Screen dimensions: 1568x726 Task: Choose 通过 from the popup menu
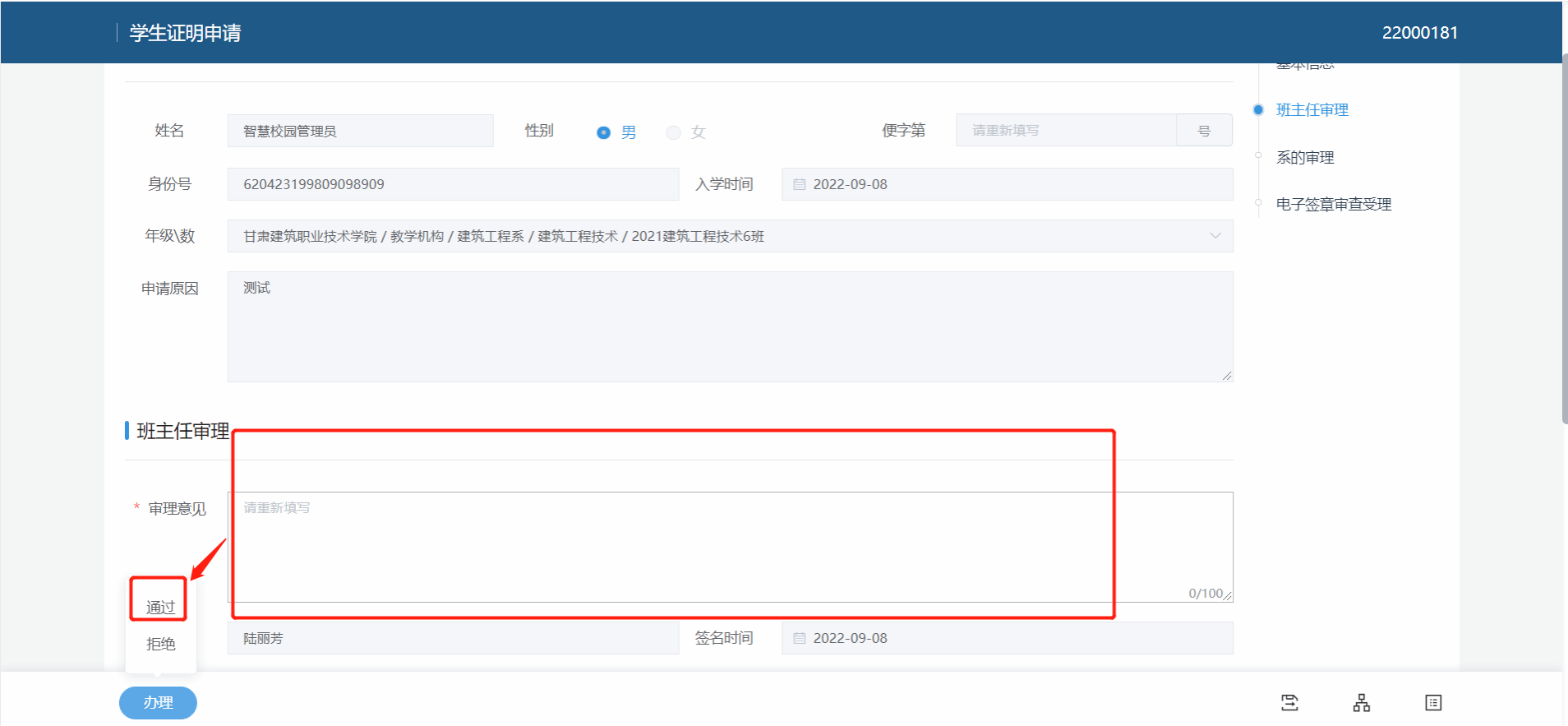click(160, 607)
